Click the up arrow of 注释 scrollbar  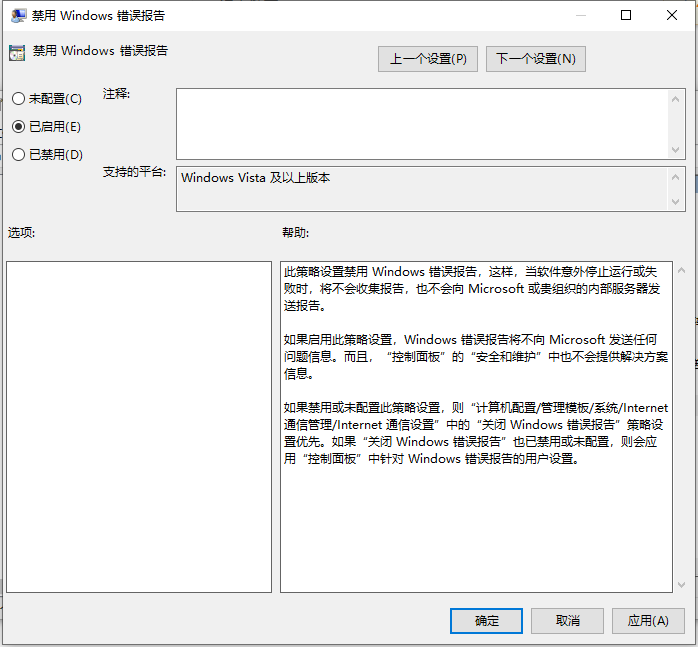[675, 99]
